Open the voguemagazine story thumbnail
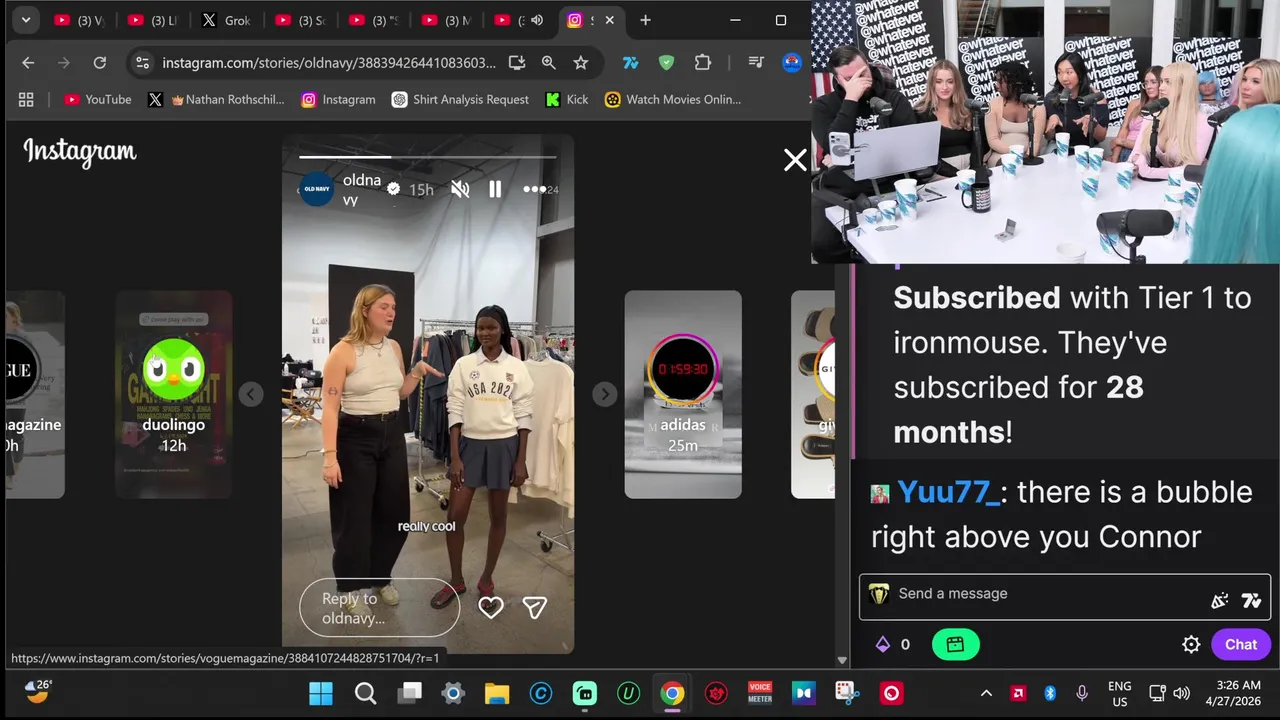This screenshot has height=720, width=1280. click(35, 394)
